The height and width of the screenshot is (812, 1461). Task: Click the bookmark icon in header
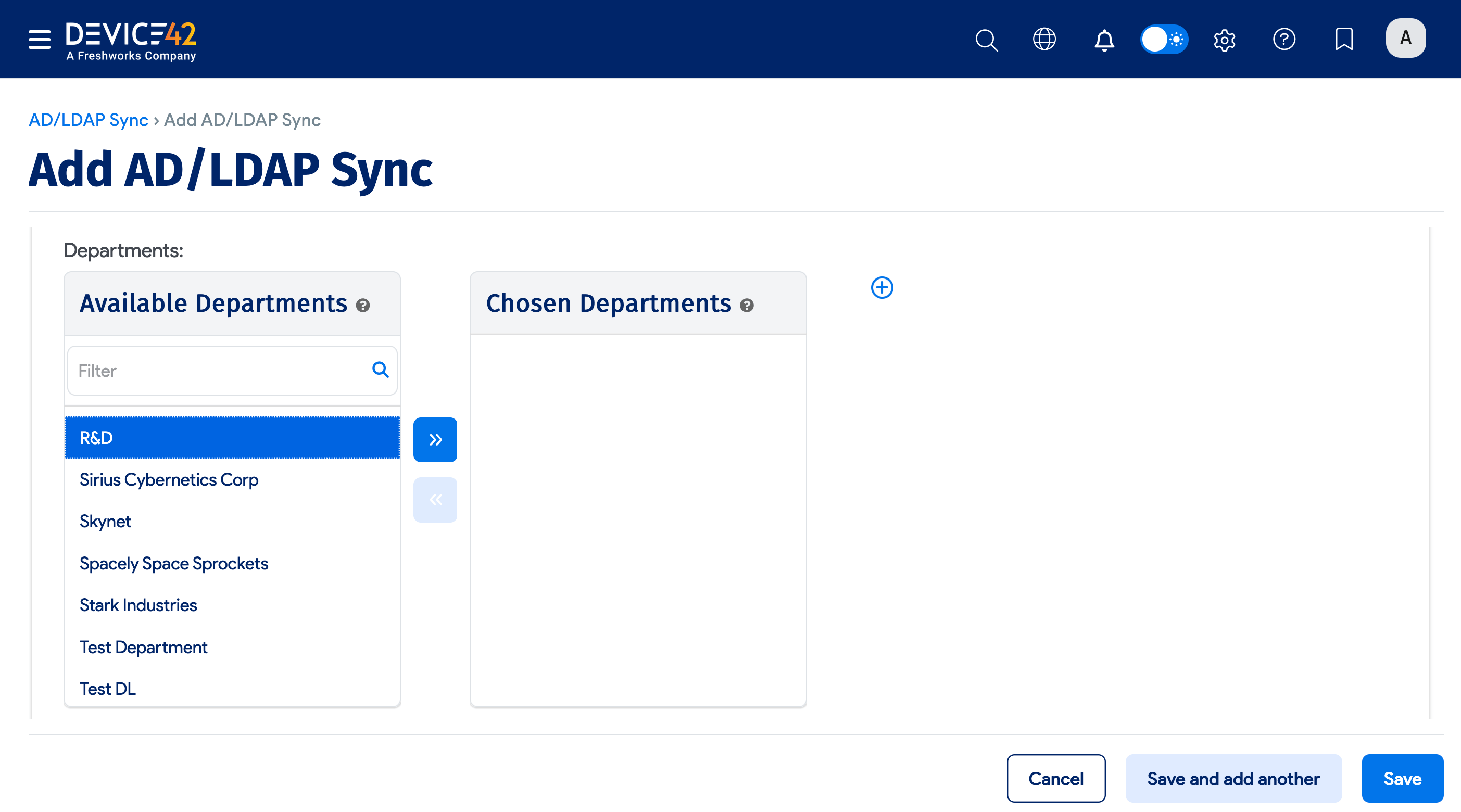(x=1344, y=40)
